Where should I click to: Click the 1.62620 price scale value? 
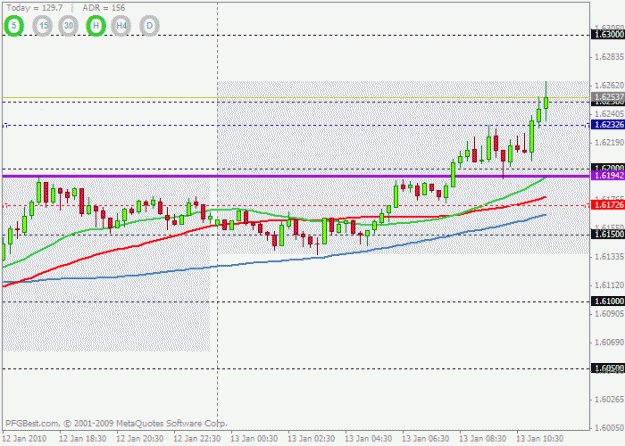click(x=609, y=85)
